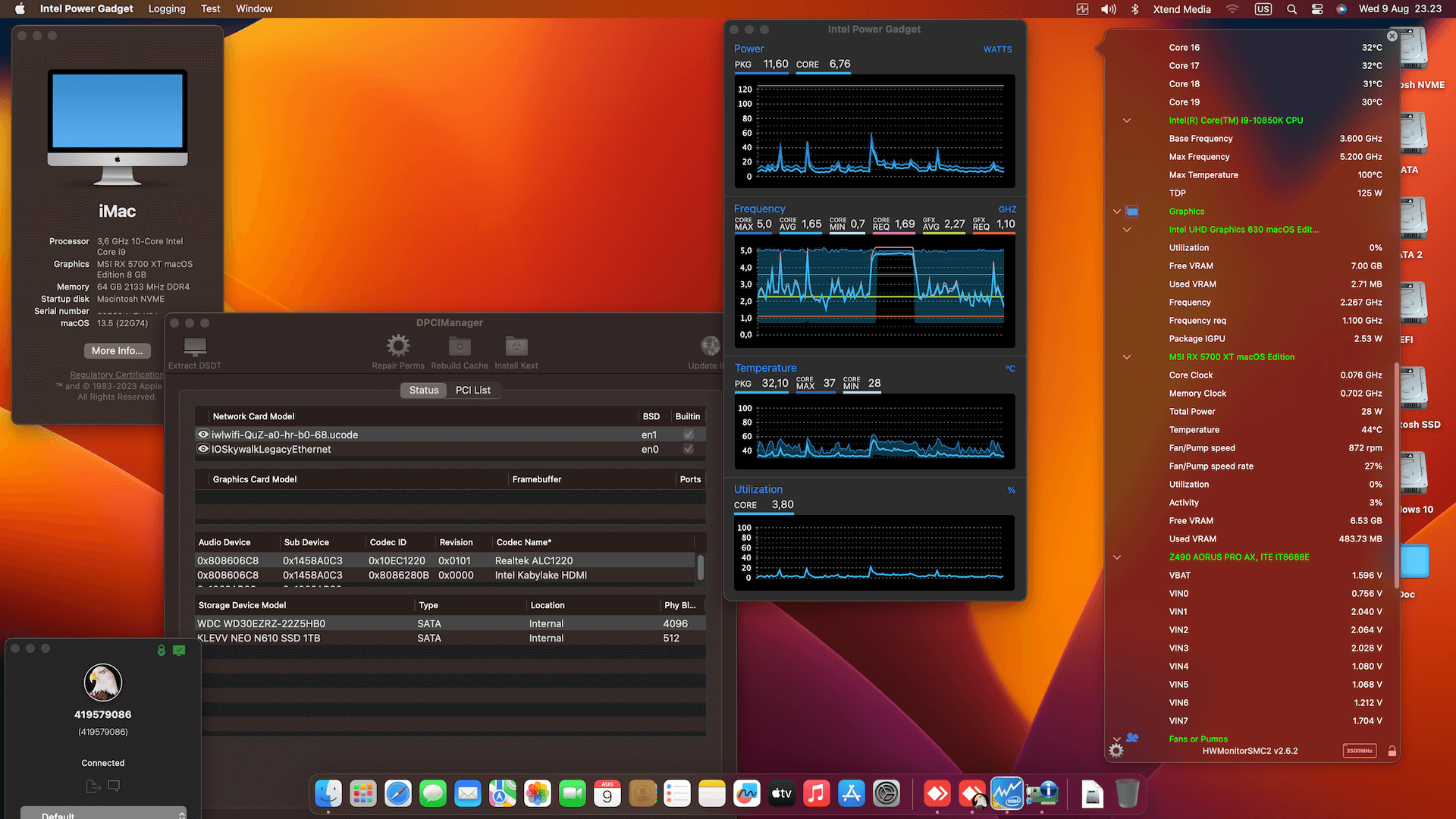Open Intel Power Gadget application menu
Screen dimensions: 1456x819
tap(86, 9)
